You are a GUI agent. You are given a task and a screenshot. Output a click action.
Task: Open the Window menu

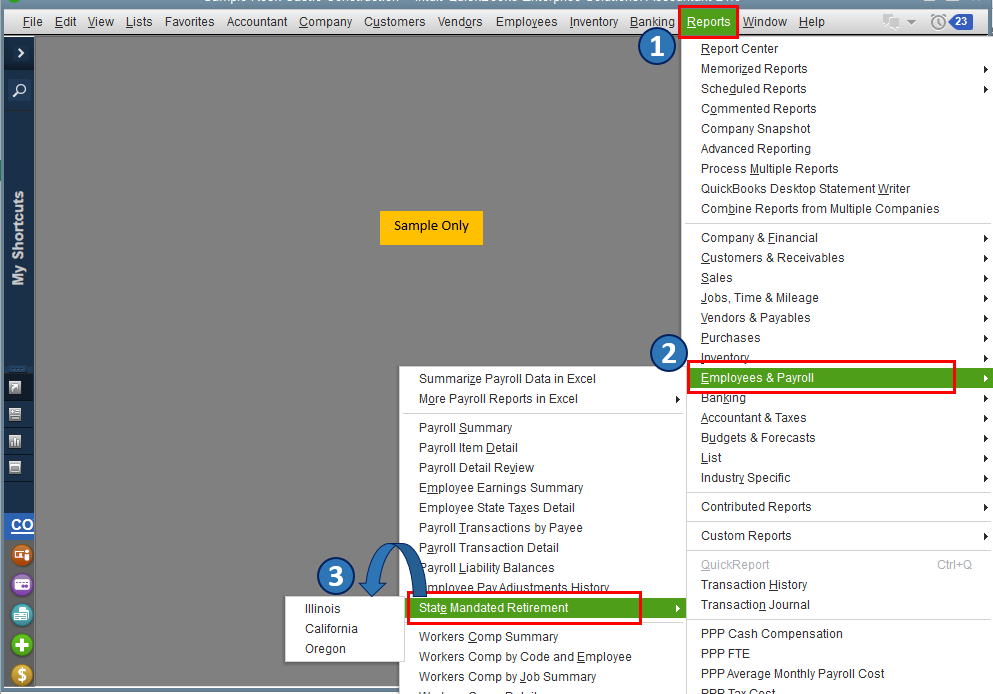pyautogui.click(x=764, y=22)
